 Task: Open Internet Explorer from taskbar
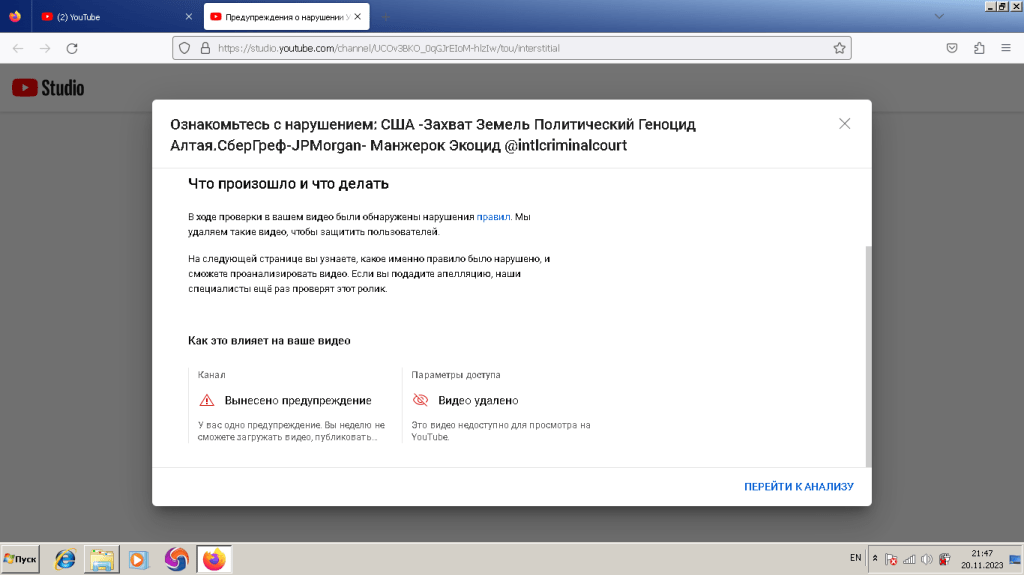pos(65,559)
